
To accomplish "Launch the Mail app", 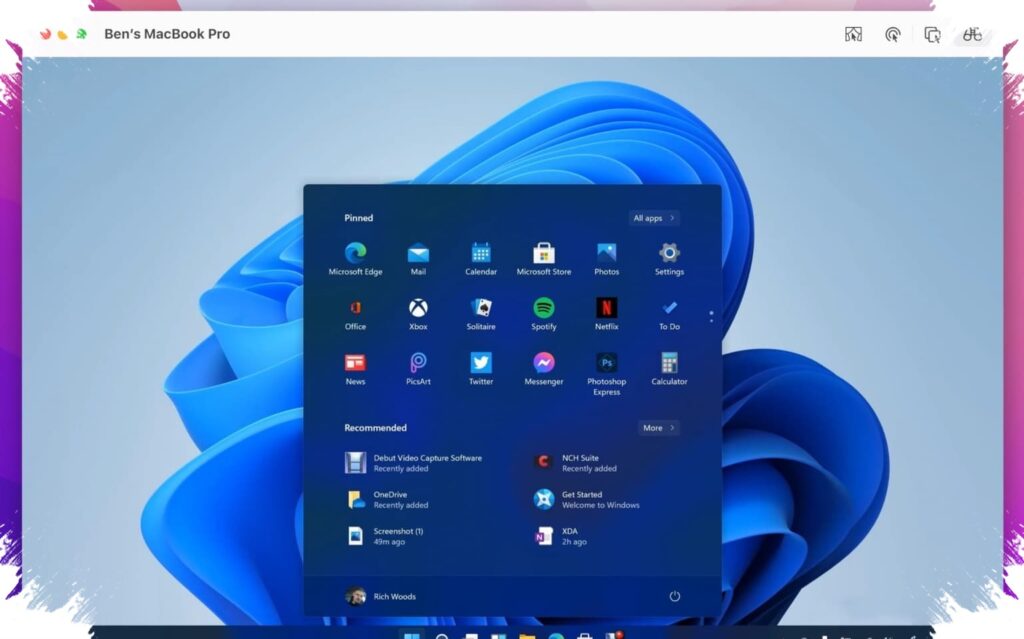I will pos(418,259).
